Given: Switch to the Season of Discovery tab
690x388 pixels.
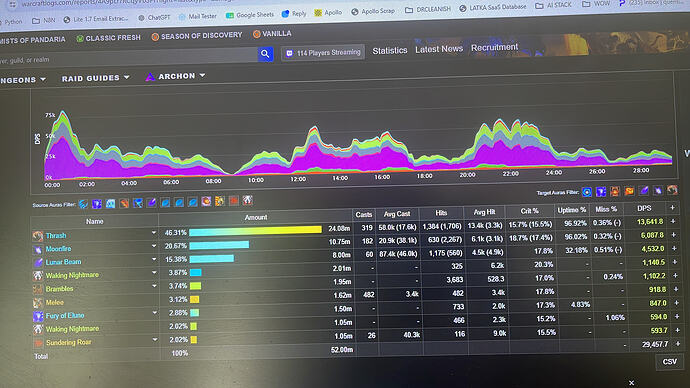Looking at the screenshot, I should 197,36.
